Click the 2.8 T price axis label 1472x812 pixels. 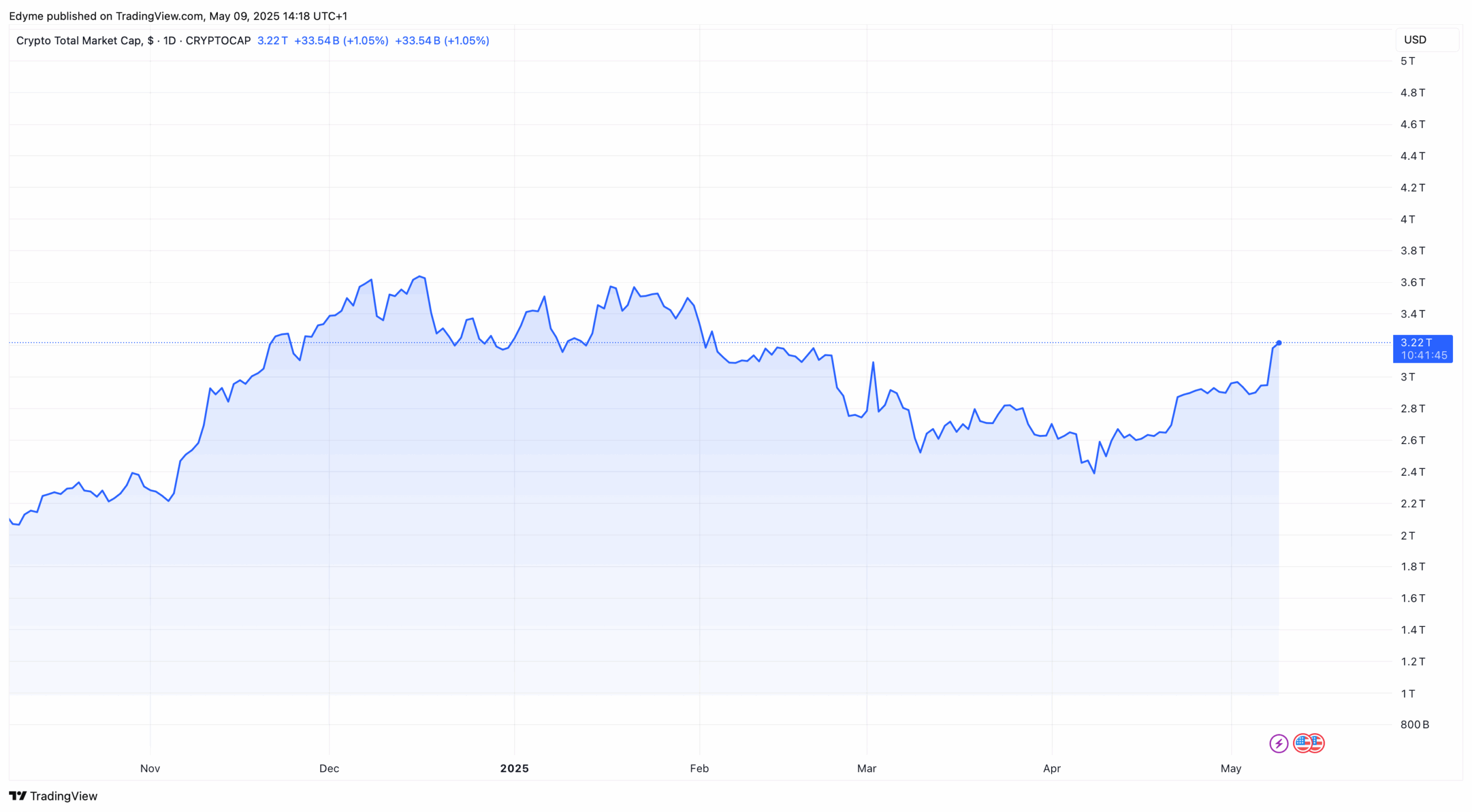[x=1412, y=409]
